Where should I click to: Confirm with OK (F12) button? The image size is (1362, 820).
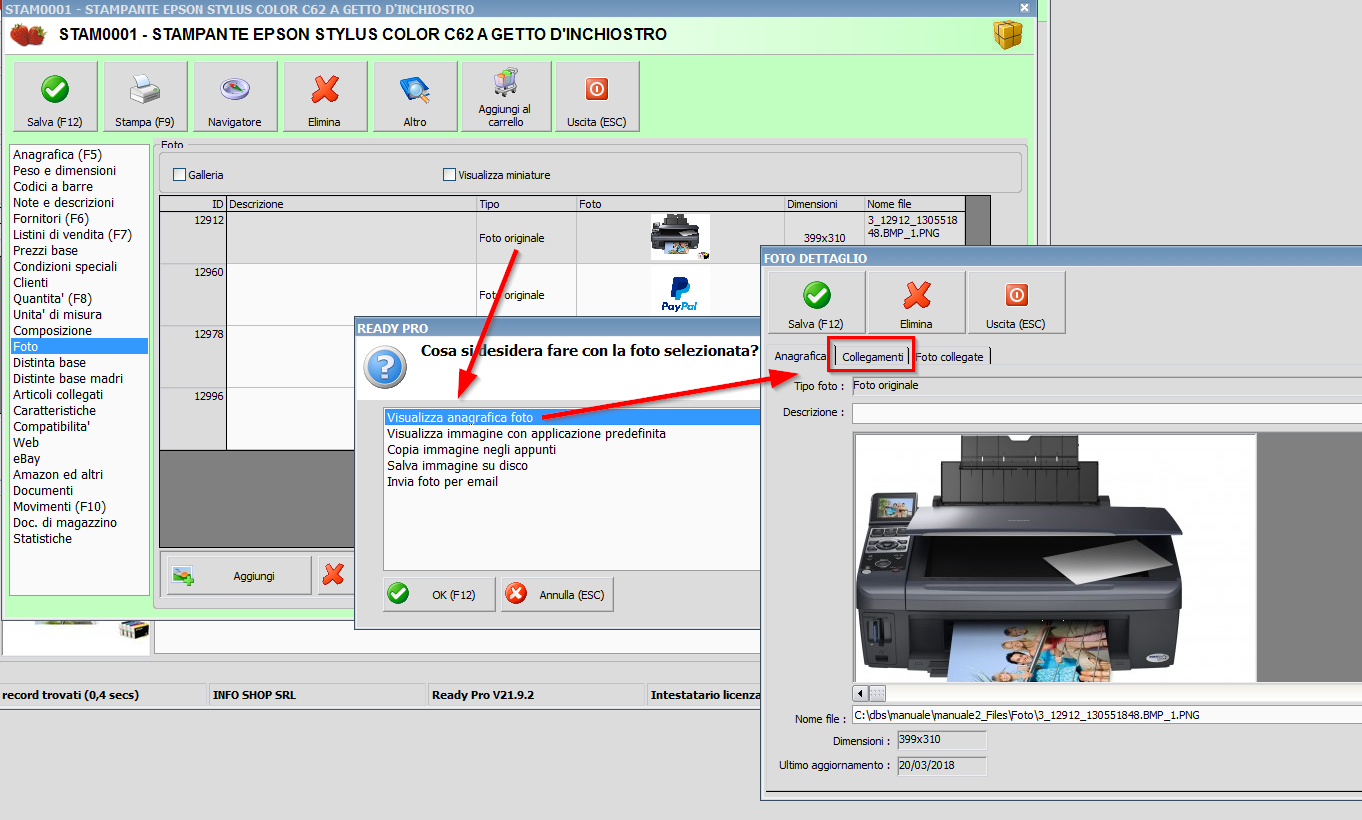[439, 594]
